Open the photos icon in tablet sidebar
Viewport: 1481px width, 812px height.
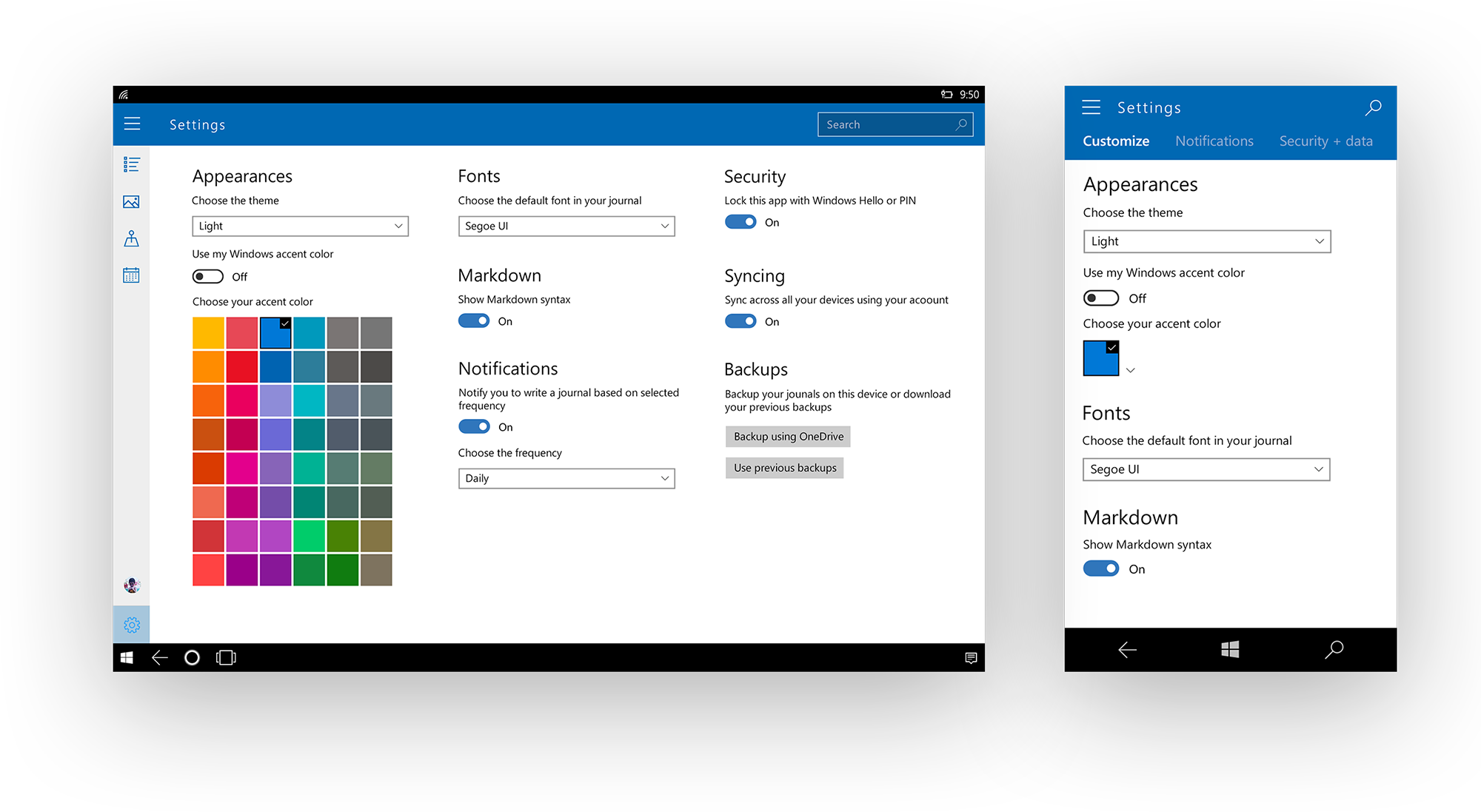tap(132, 201)
